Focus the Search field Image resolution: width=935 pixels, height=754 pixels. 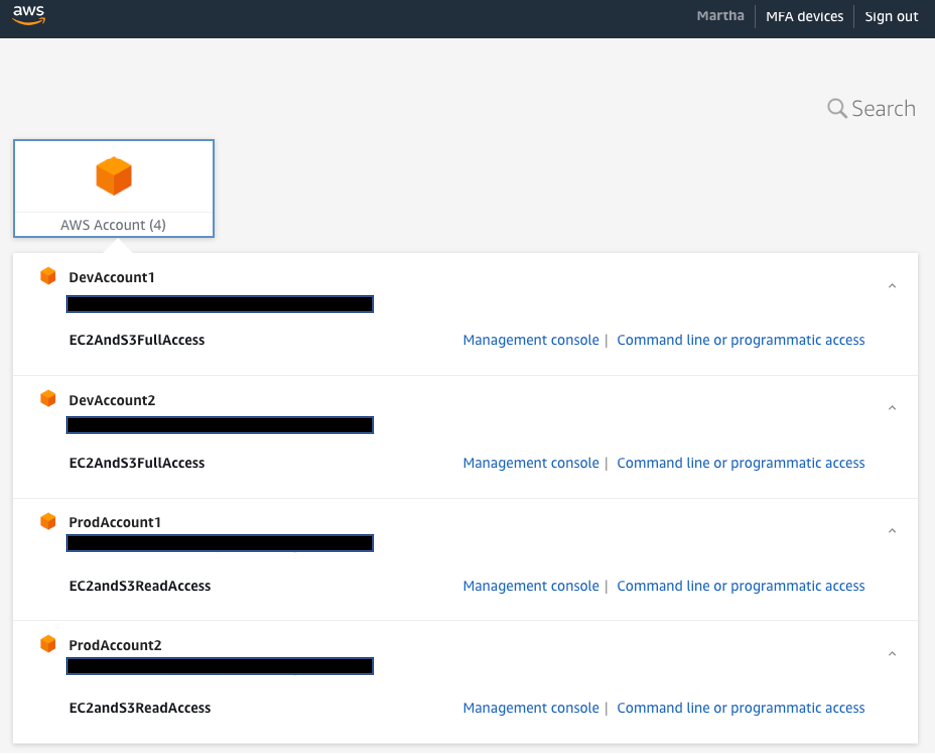(871, 109)
